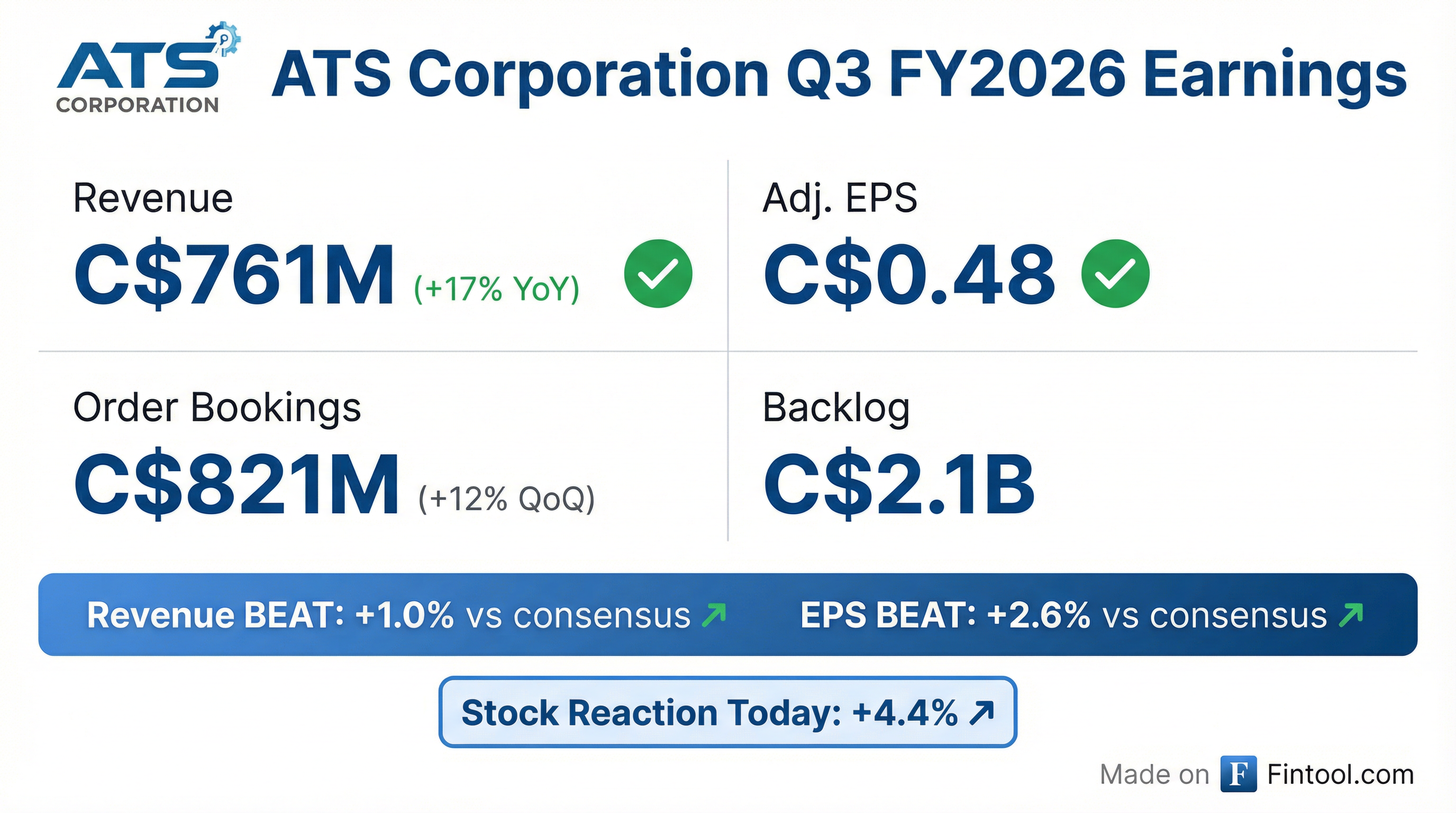Click the C$0.48 Adj. EPS figure
The image size is (1456, 813).
pos(909,275)
